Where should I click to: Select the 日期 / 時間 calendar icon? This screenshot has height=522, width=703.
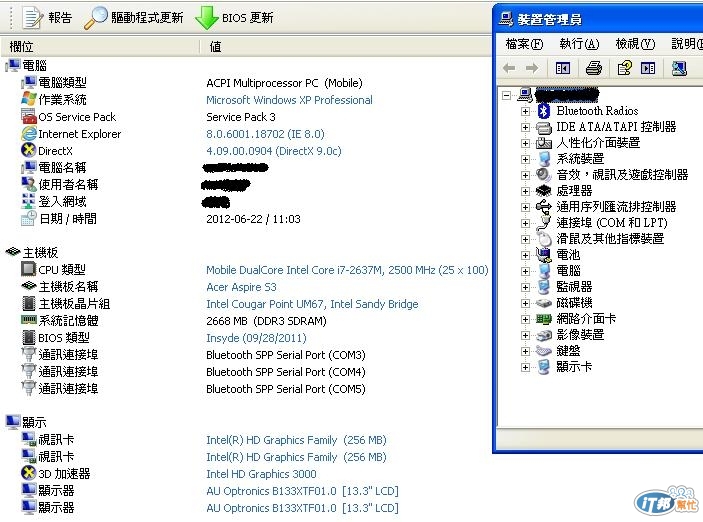pyautogui.click(x=29, y=218)
